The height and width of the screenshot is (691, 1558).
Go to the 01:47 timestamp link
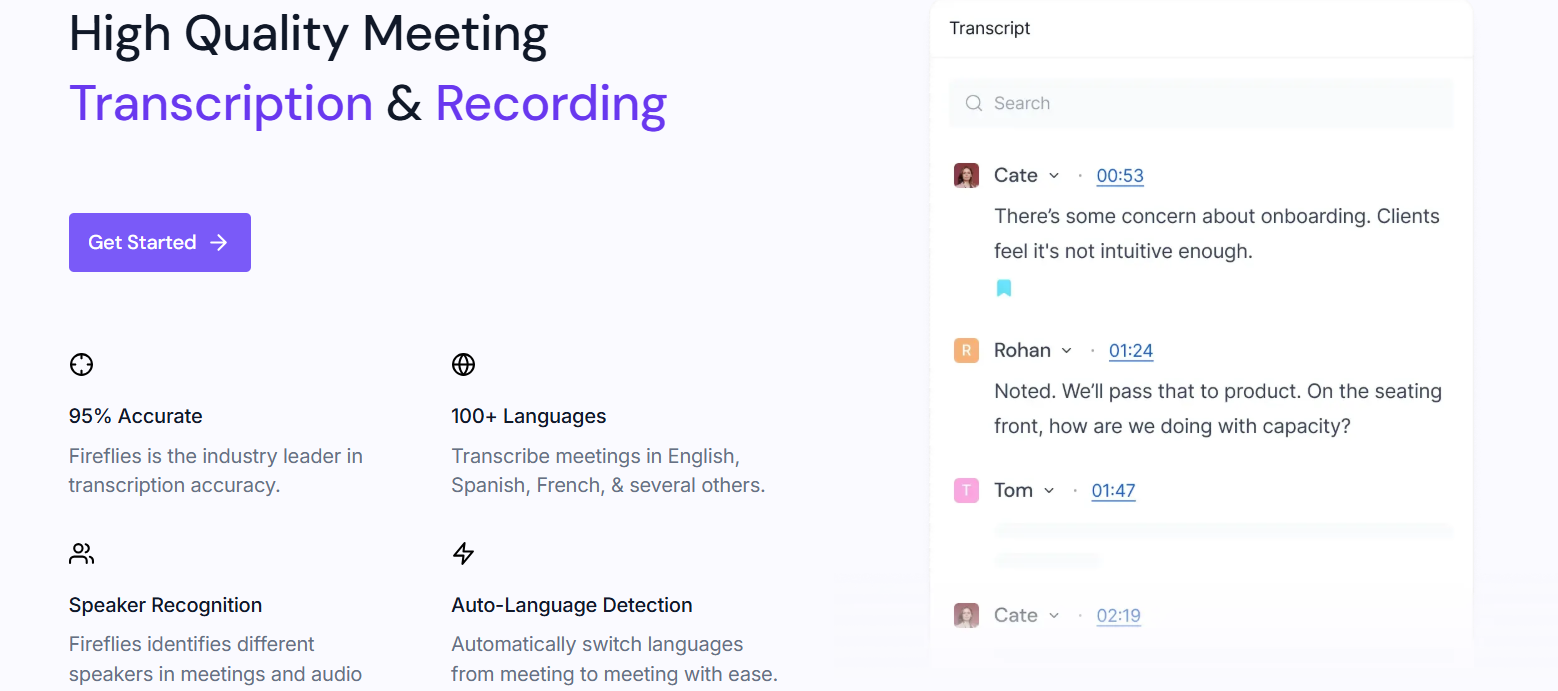(1113, 491)
